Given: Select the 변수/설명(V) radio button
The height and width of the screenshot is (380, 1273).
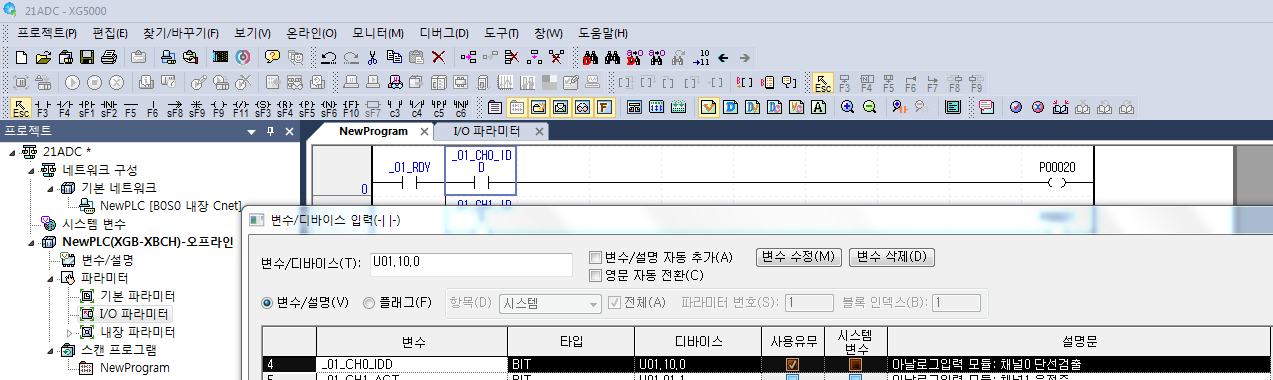Looking at the screenshot, I should pyautogui.click(x=267, y=302).
